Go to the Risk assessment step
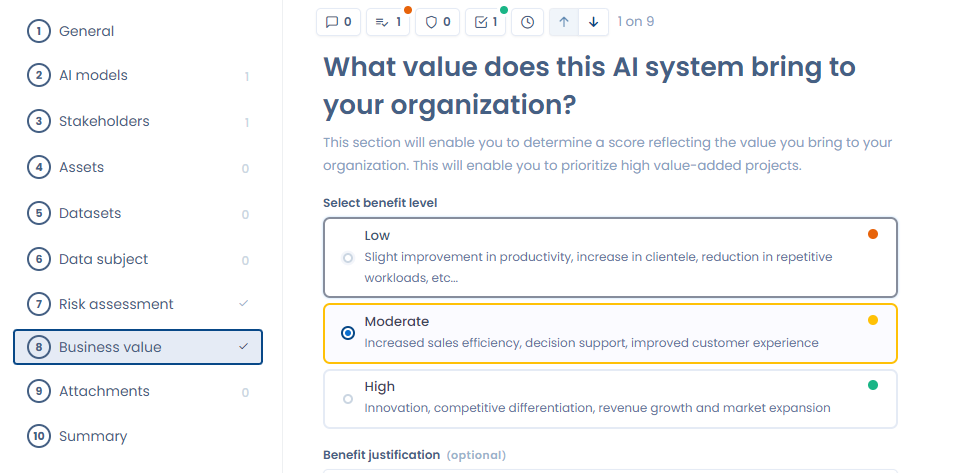The width and height of the screenshot is (957, 473). coord(116,304)
